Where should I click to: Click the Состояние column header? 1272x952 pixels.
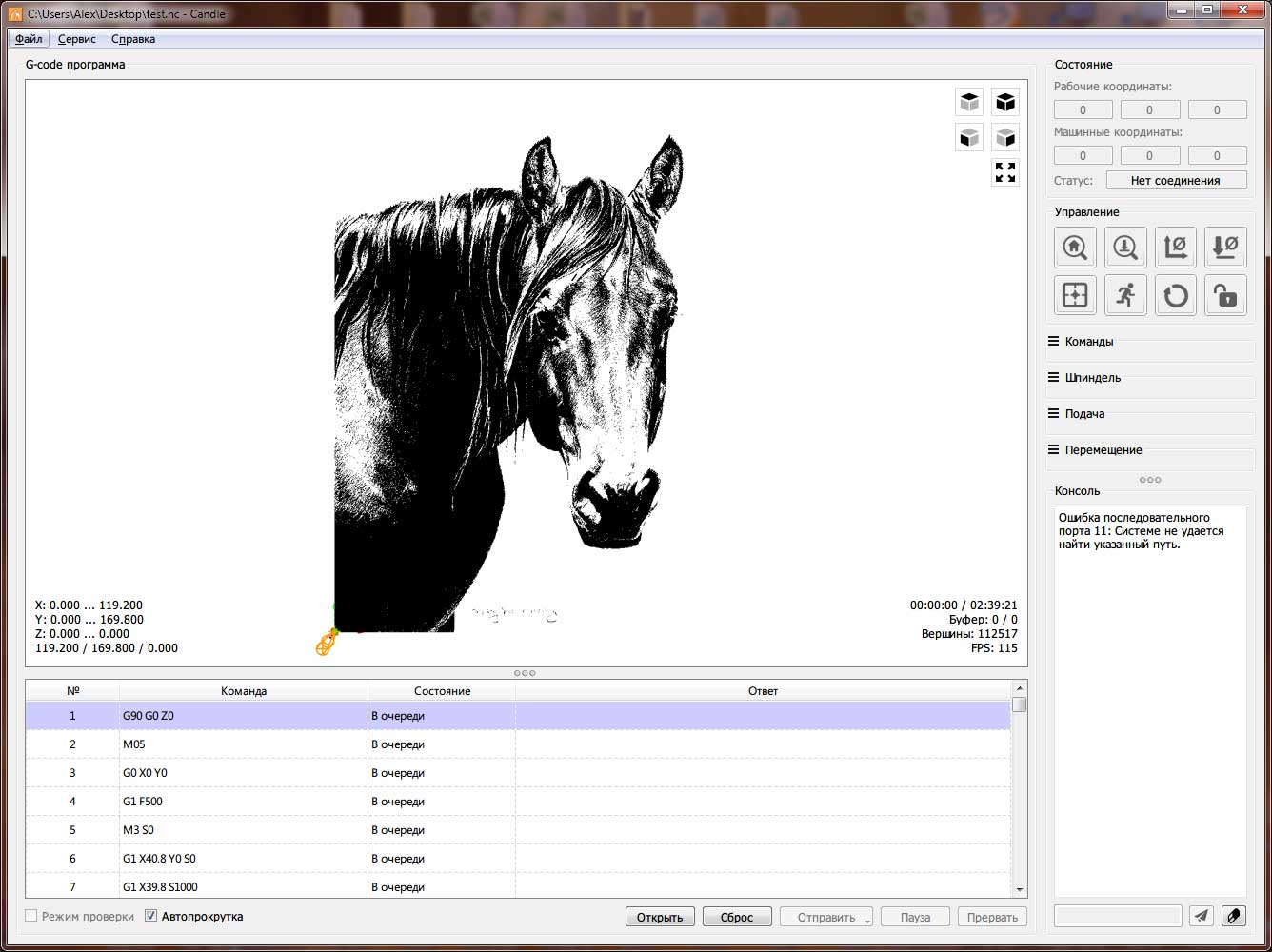pos(442,691)
